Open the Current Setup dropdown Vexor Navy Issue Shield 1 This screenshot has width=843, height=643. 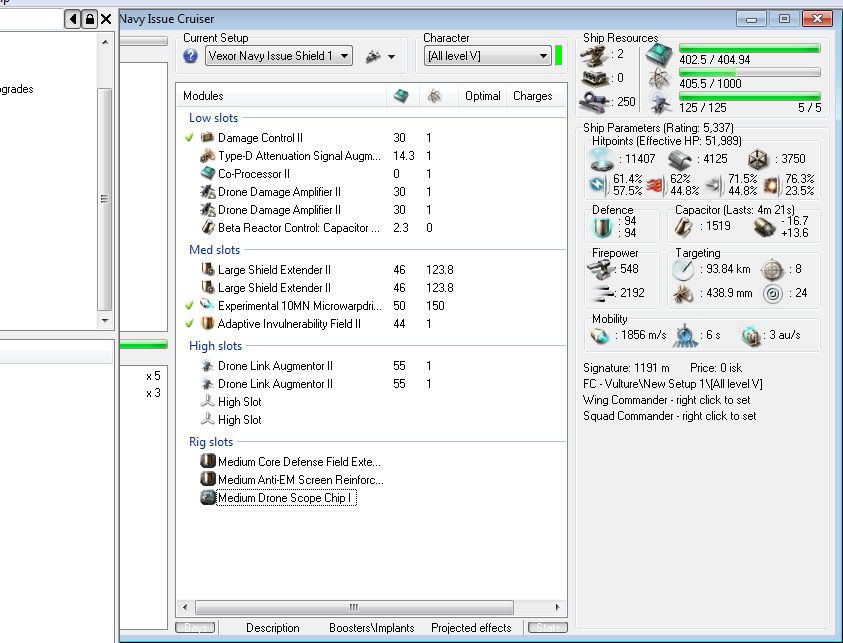[279, 56]
